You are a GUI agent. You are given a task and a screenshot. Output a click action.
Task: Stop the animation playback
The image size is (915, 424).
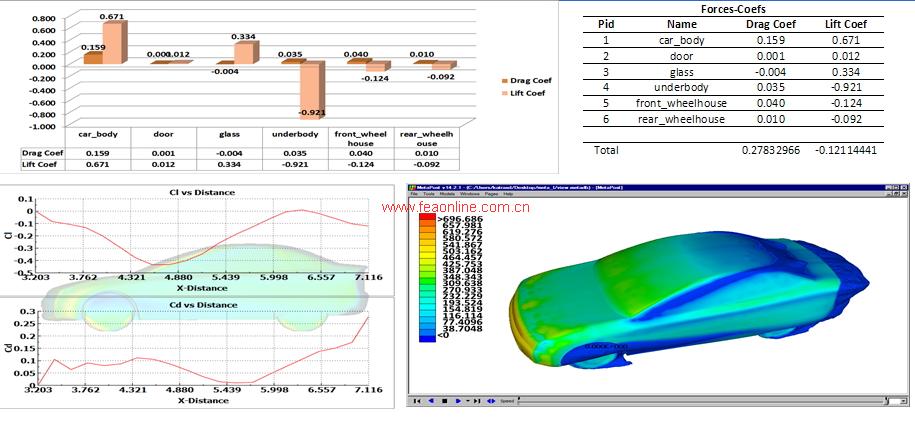coord(445,401)
